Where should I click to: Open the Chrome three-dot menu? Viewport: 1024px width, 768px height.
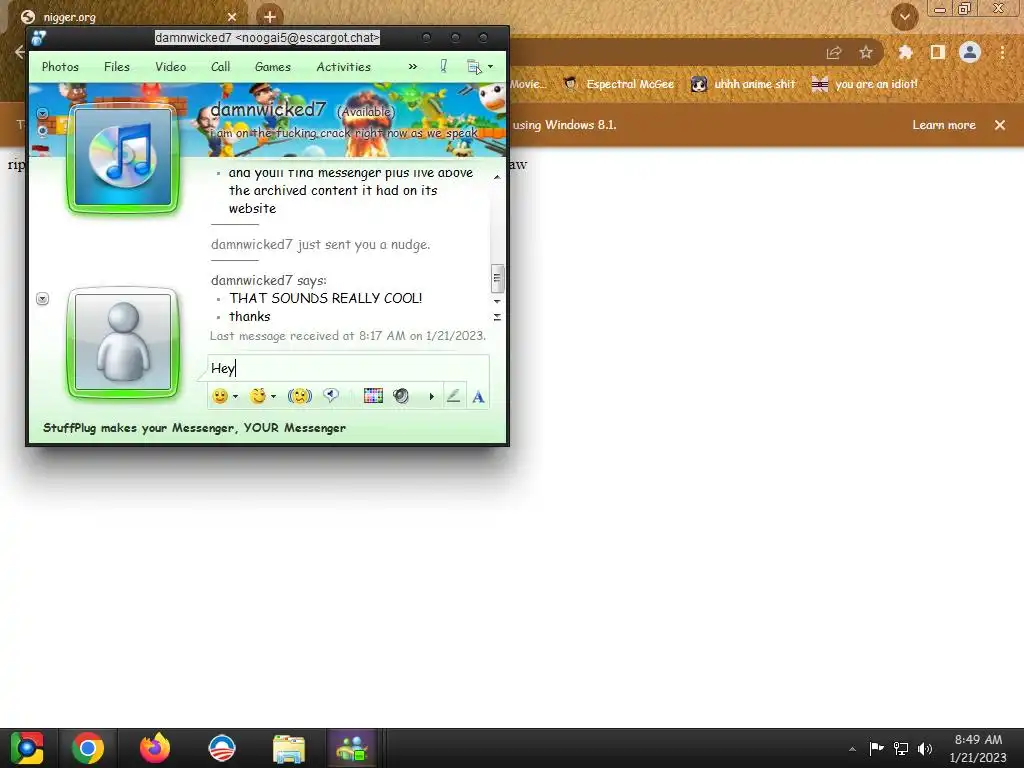tap(1002, 52)
